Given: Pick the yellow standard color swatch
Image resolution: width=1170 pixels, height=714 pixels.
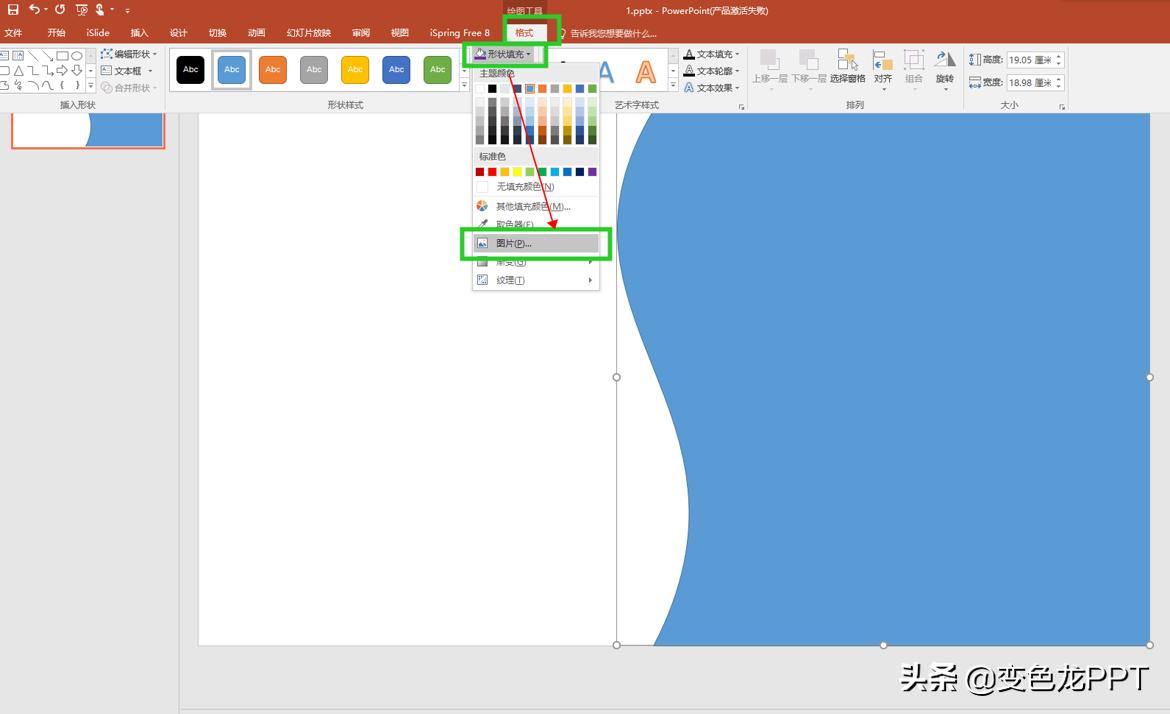Looking at the screenshot, I should coord(517,172).
